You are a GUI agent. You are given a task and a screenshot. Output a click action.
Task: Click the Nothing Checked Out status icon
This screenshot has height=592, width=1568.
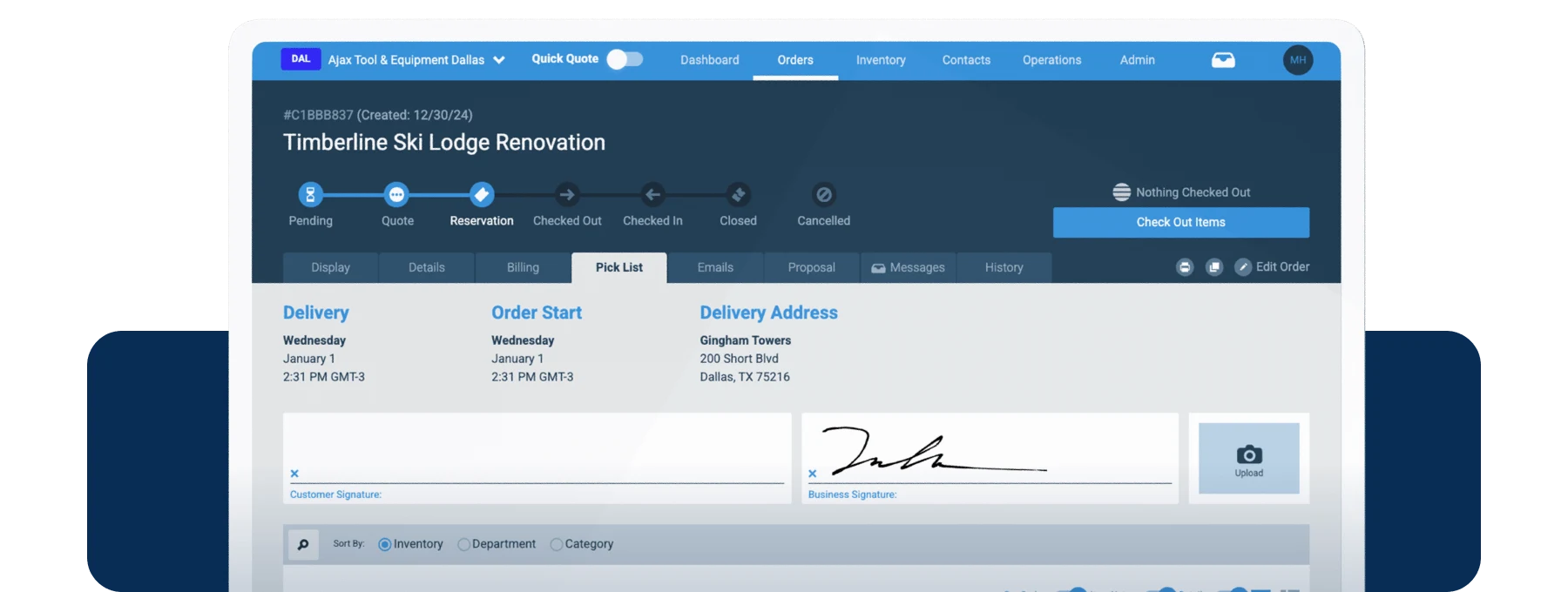tap(1122, 192)
